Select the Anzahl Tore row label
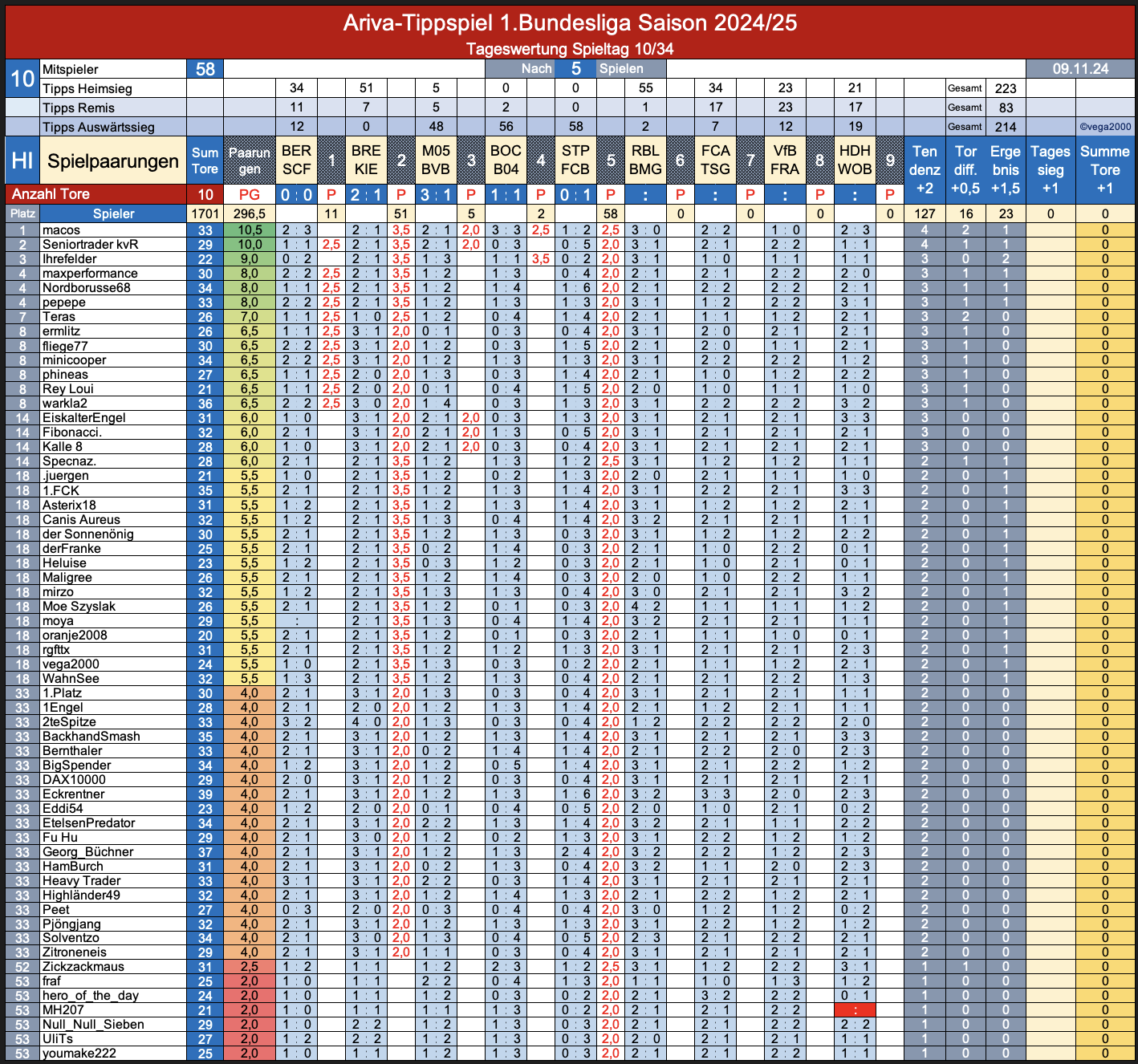The height and width of the screenshot is (1064, 1138). [x=96, y=194]
